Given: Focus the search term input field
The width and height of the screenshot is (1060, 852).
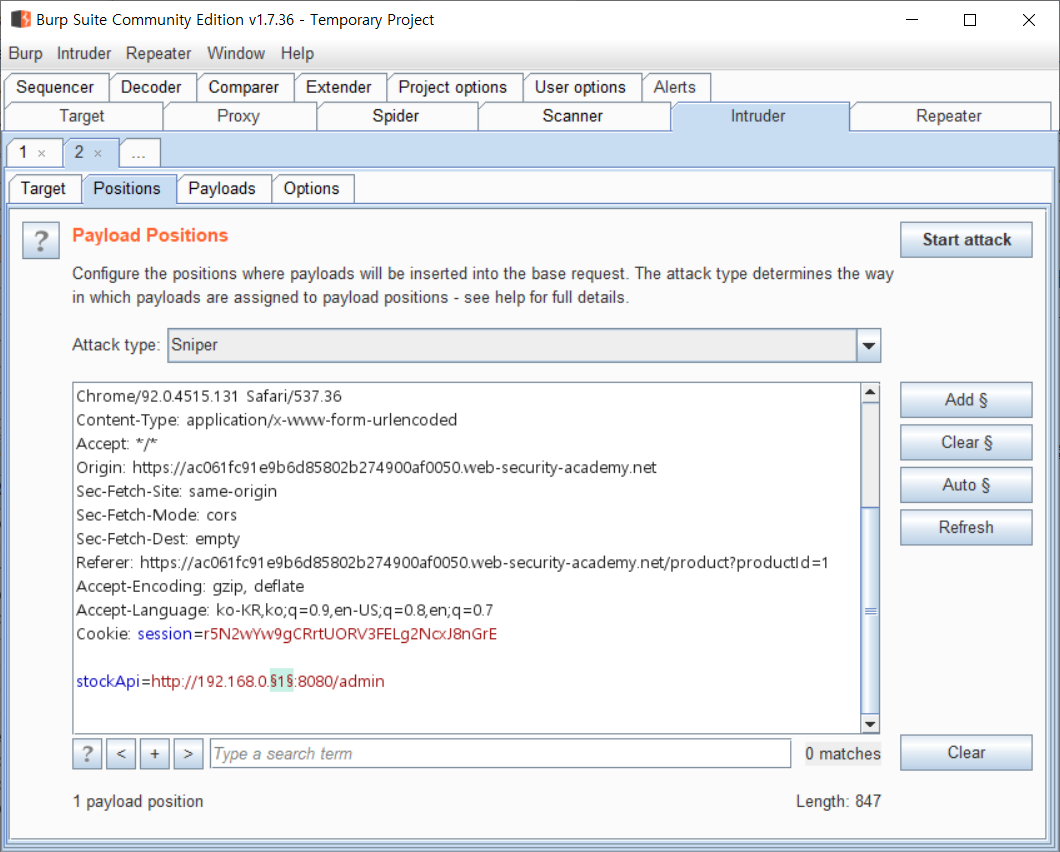Looking at the screenshot, I should click(x=501, y=753).
